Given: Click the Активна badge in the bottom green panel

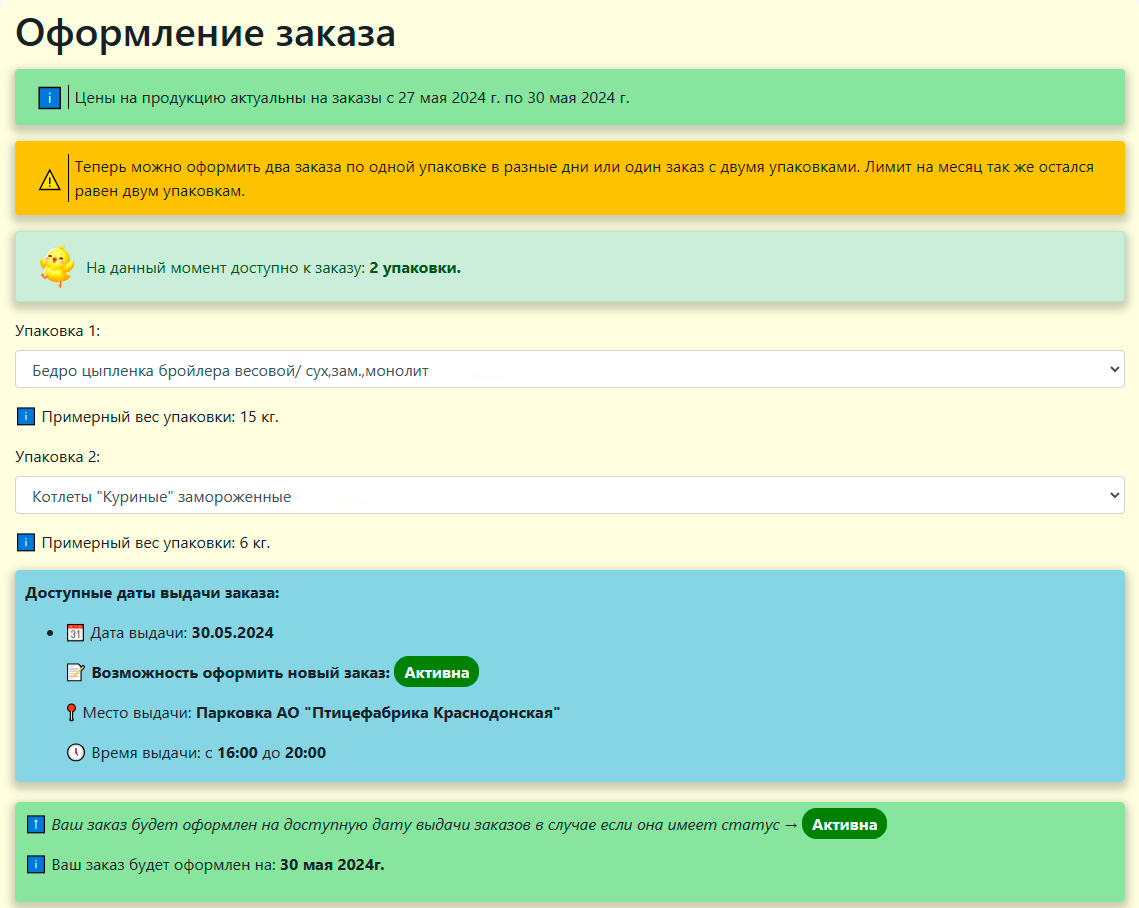Looking at the screenshot, I should (x=844, y=825).
